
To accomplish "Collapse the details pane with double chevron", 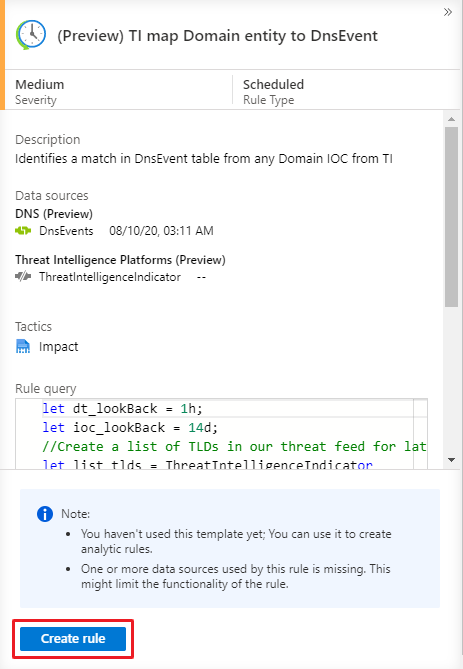I will (x=448, y=12).
